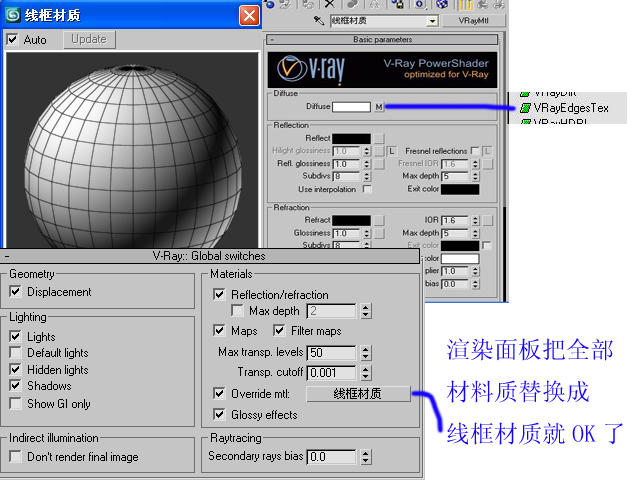Click the map slot button beside Refract color
The image size is (640, 480).
click(379, 219)
